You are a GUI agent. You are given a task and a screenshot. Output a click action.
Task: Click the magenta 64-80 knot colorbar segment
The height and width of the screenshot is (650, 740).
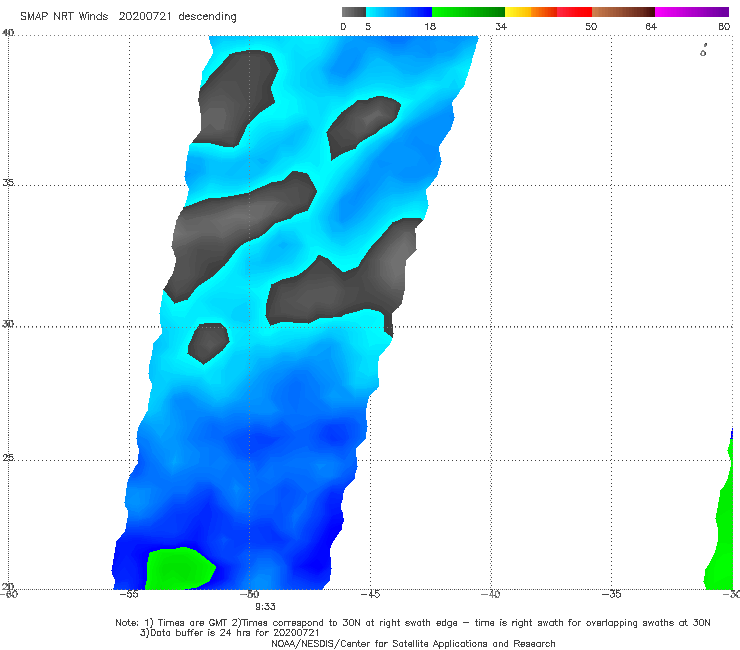click(x=692, y=12)
